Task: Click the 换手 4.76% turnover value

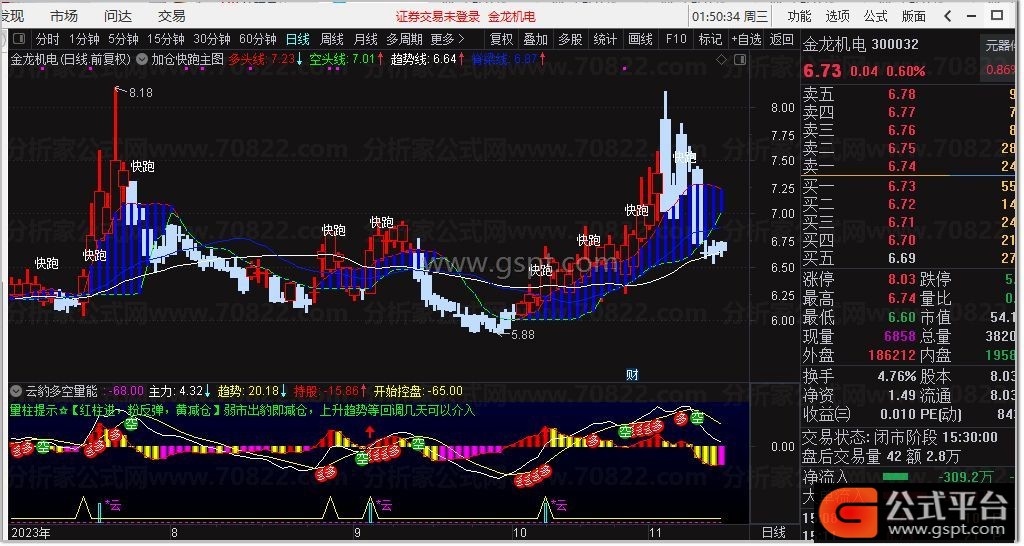Action: [897, 377]
